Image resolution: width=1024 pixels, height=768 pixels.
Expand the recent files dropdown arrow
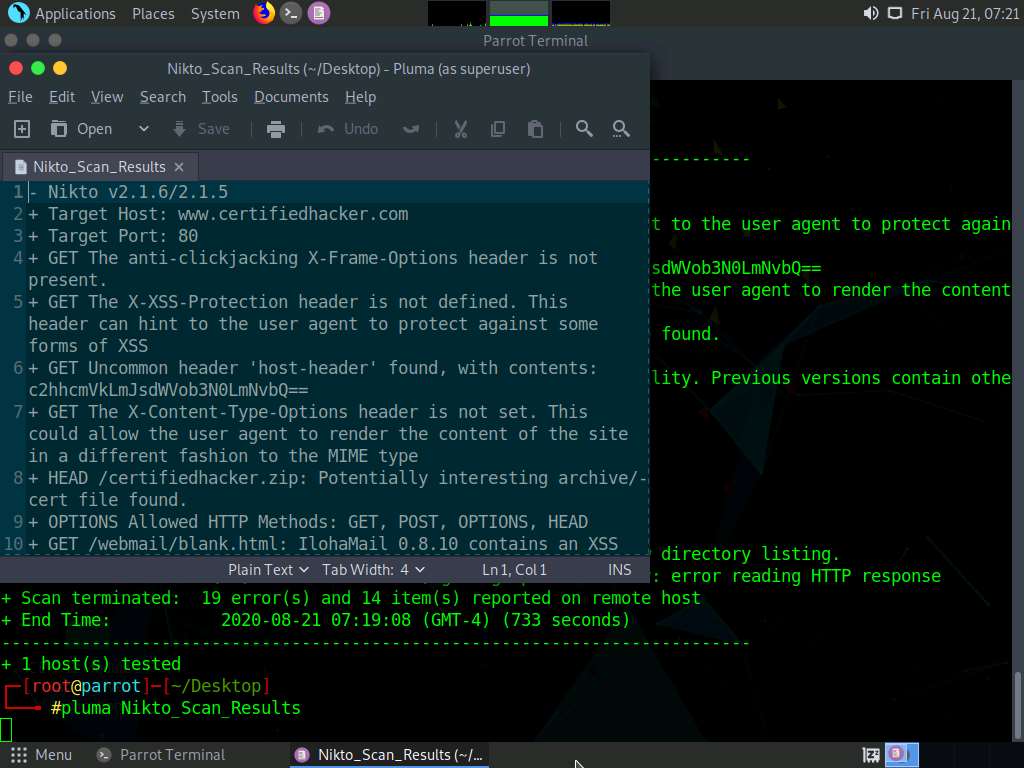click(x=144, y=129)
